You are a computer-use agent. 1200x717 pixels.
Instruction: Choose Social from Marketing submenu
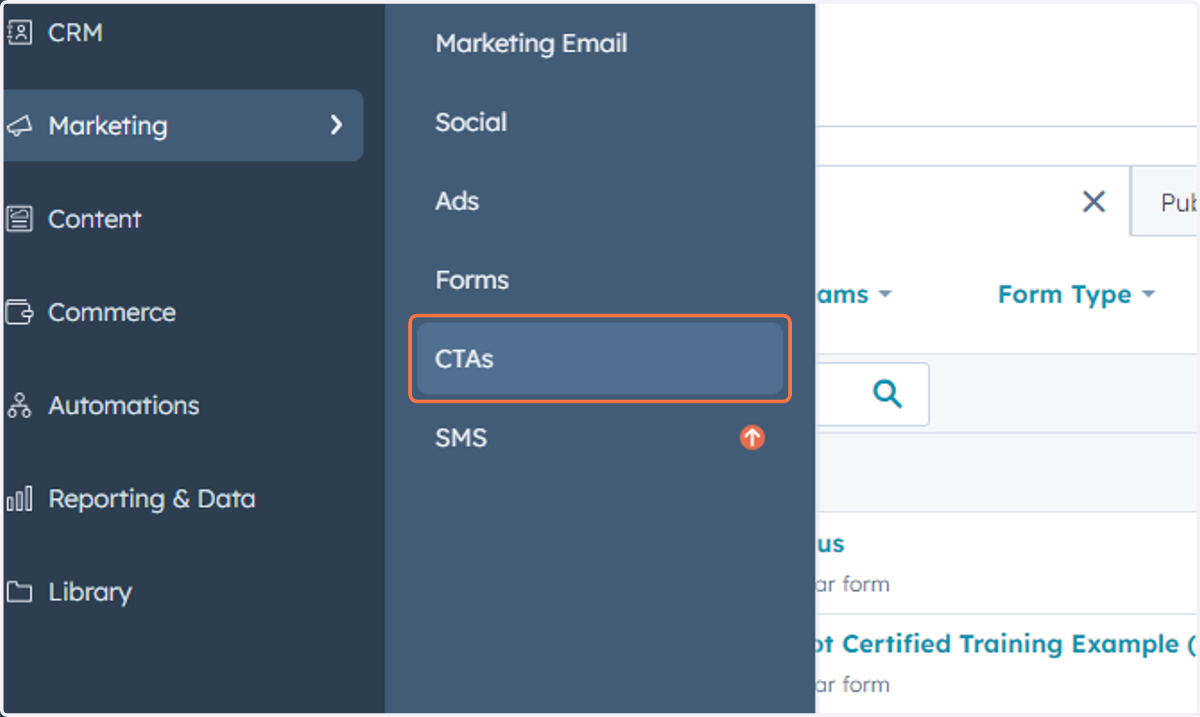point(471,123)
